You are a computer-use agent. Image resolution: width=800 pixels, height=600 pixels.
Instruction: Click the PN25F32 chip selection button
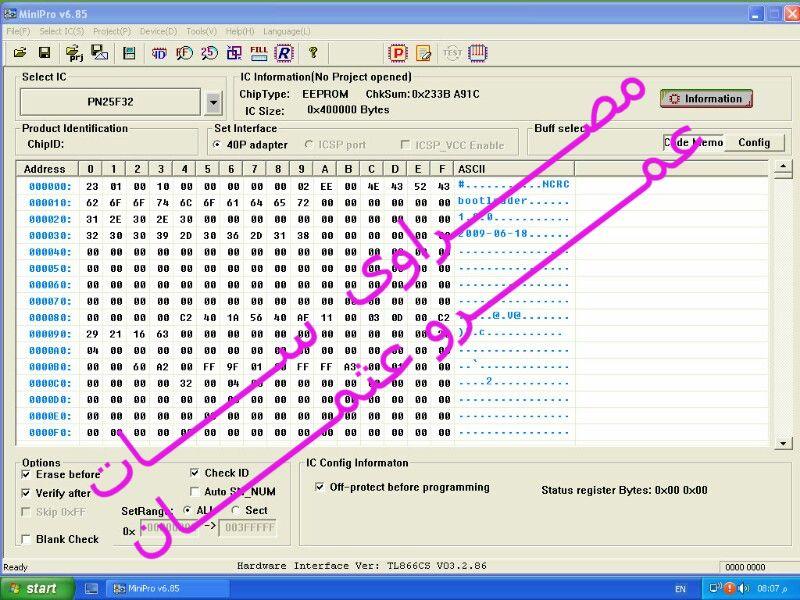(110, 102)
